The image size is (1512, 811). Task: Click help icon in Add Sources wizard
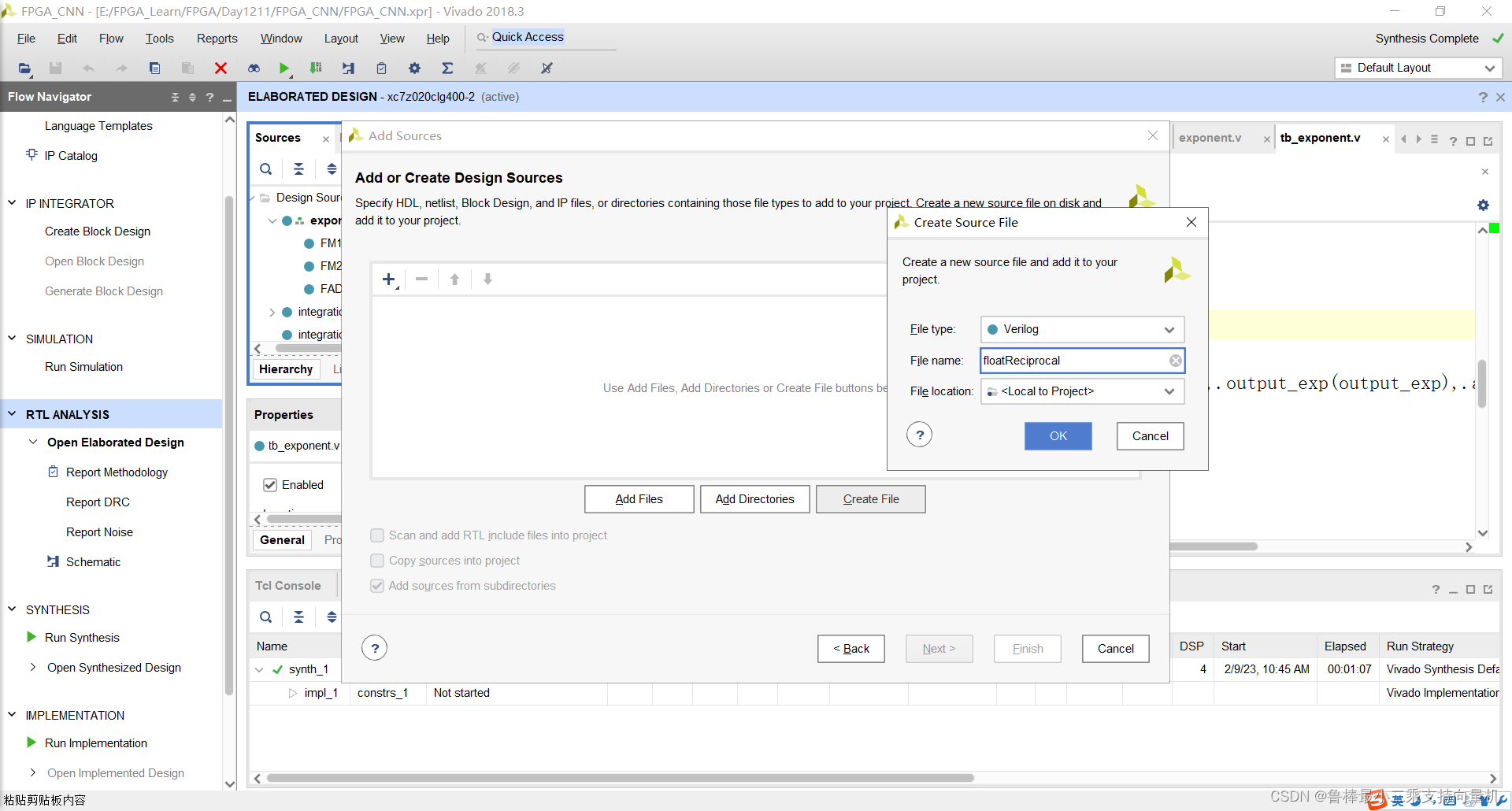[x=375, y=648]
